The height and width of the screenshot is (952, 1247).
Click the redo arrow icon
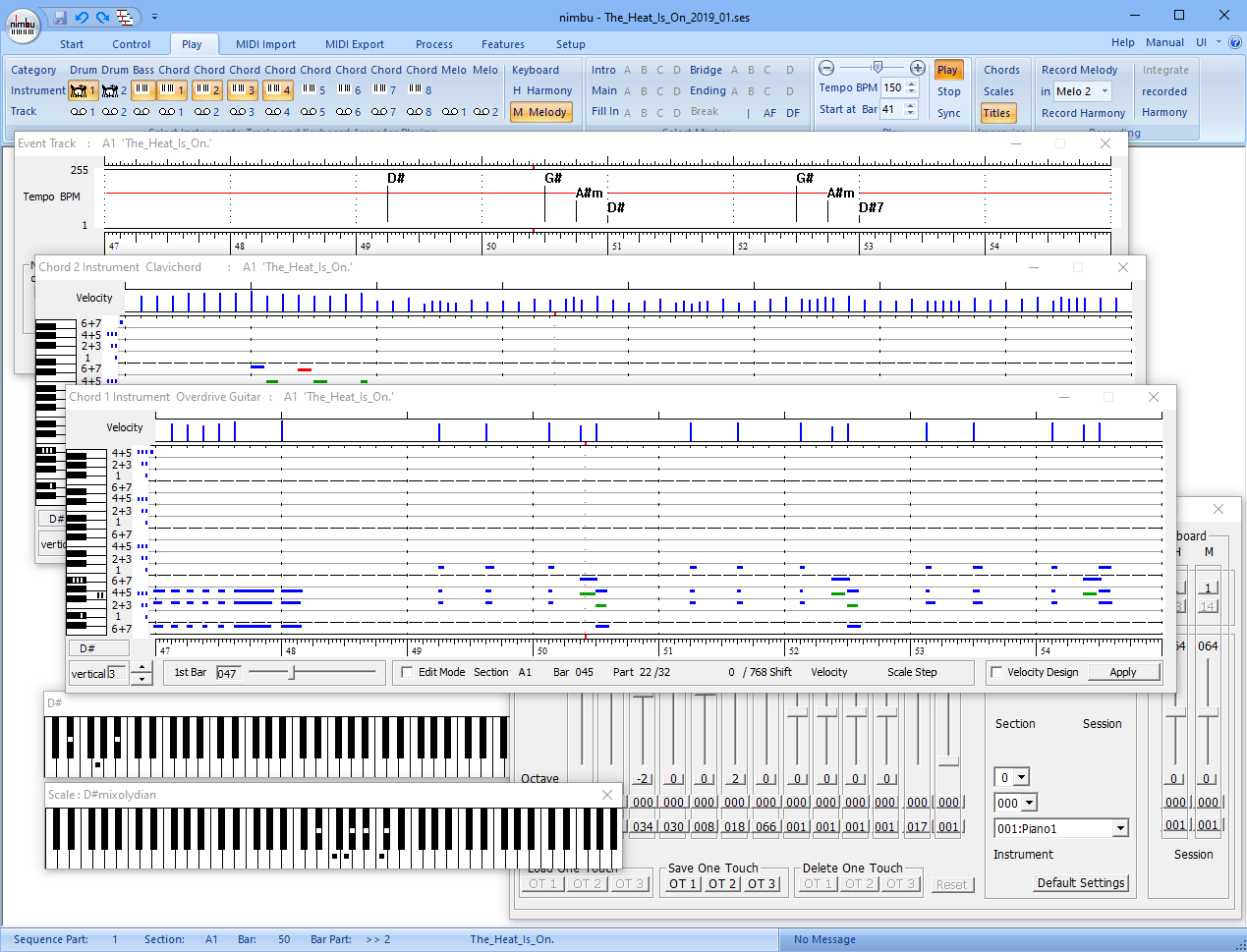pos(103,18)
